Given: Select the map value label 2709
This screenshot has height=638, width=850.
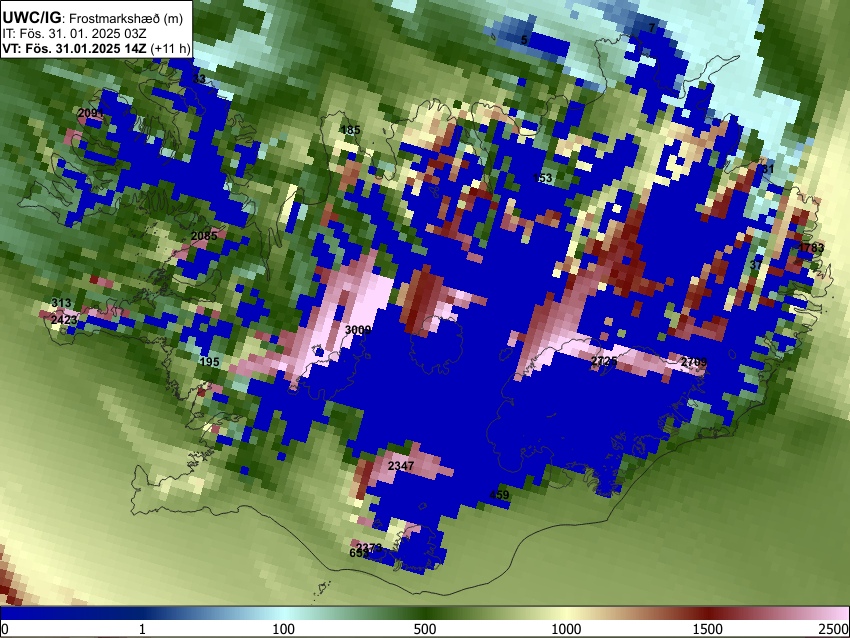Looking at the screenshot, I should 694,362.
